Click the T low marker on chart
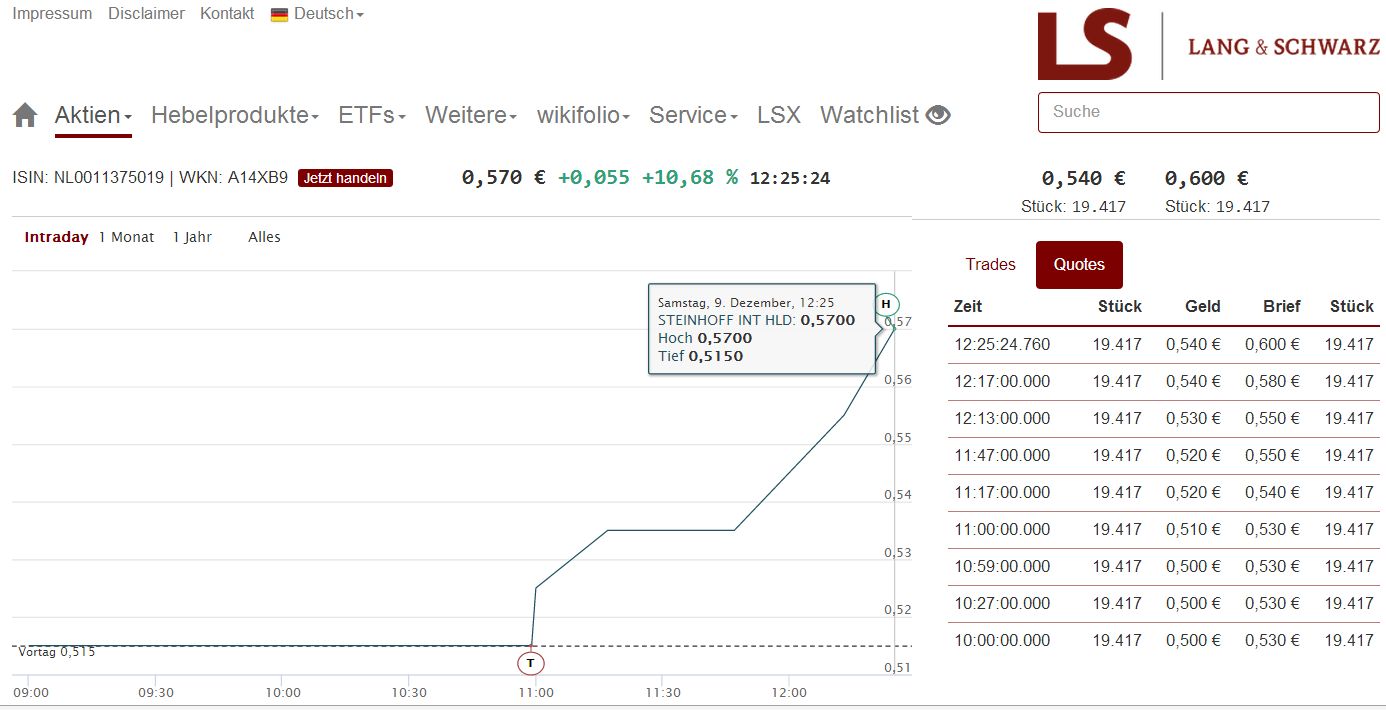This screenshot has height=710, width=1386. (531, 663)
